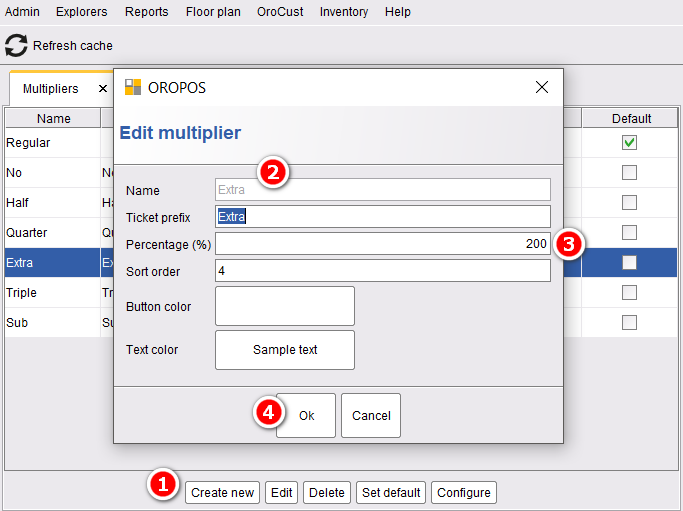Select the Quarter row in the table
Image resolution: width=683 pixels, height=511 pixels.
point(53,233)
